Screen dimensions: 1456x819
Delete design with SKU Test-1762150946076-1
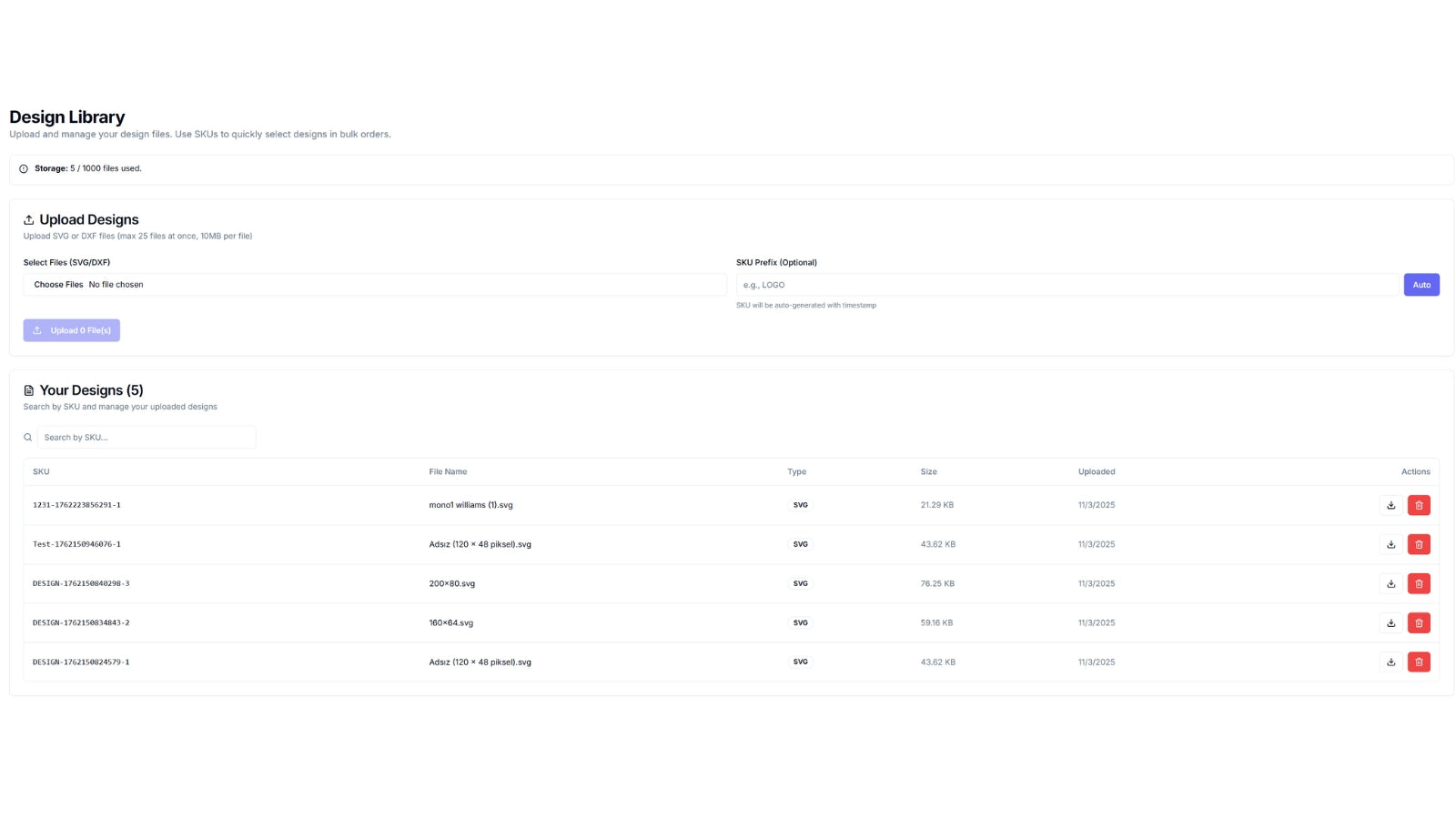click(1419, 544)
